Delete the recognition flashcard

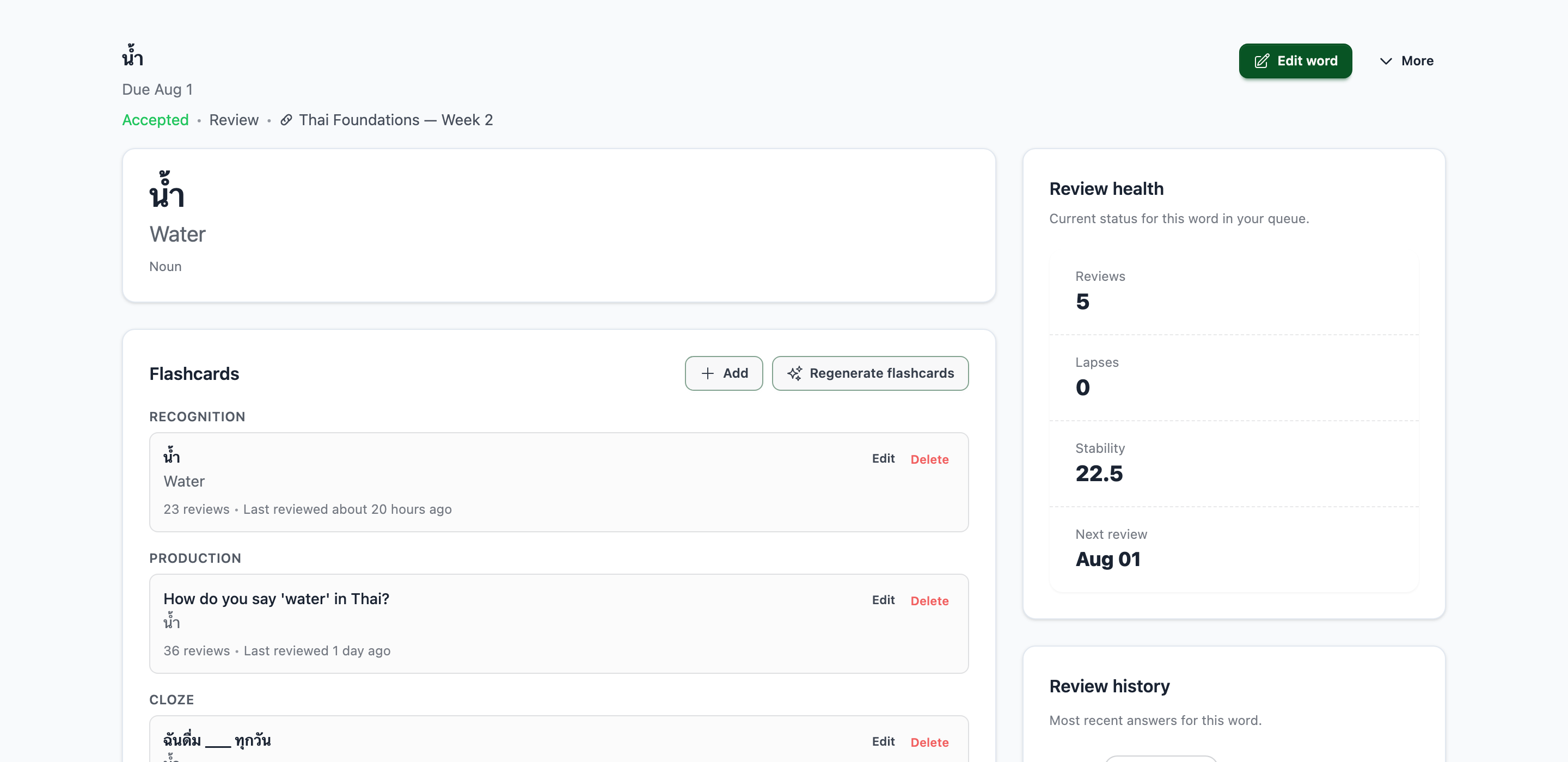point(929,459)
